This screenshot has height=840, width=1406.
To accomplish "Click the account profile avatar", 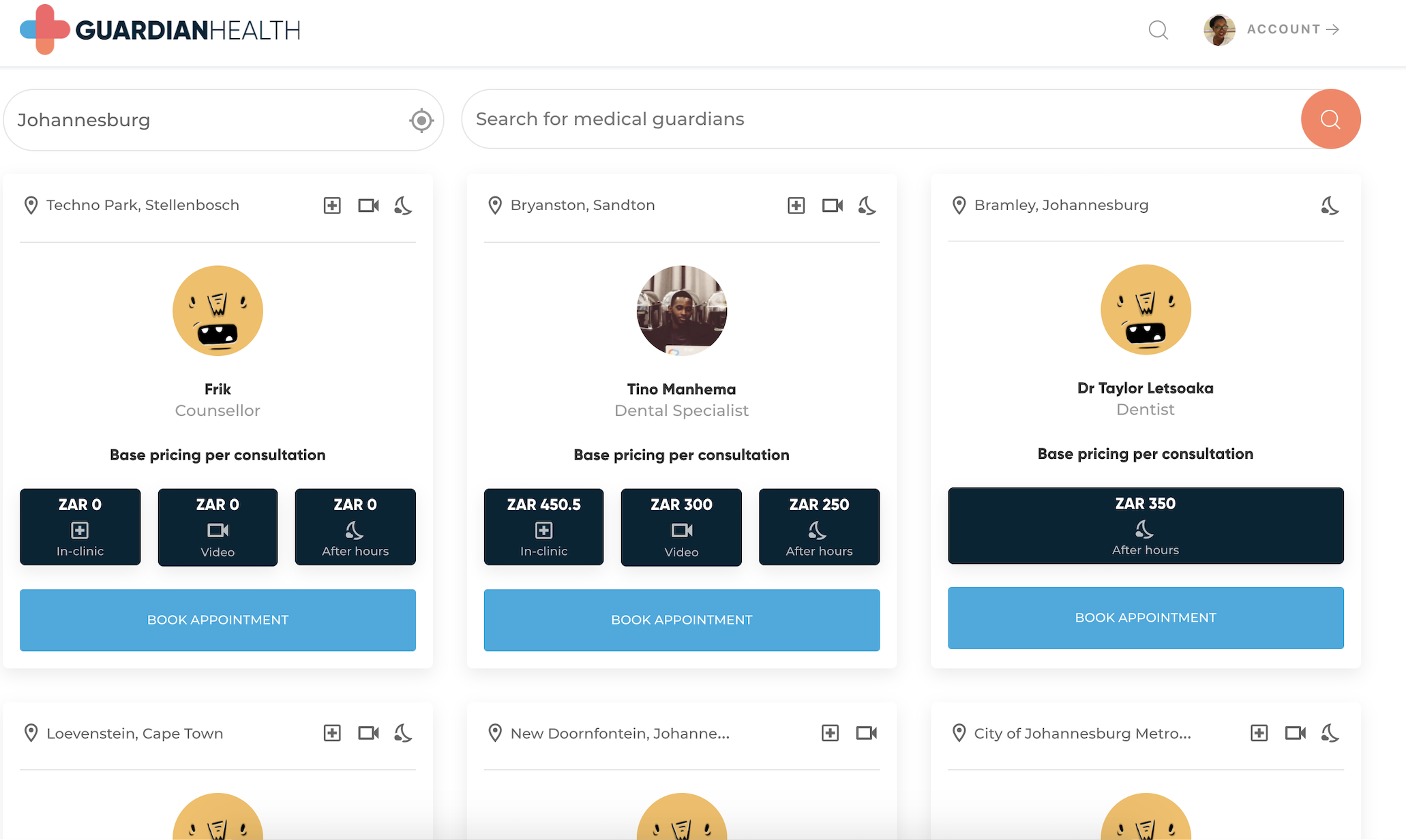I will coord(1219,30).
